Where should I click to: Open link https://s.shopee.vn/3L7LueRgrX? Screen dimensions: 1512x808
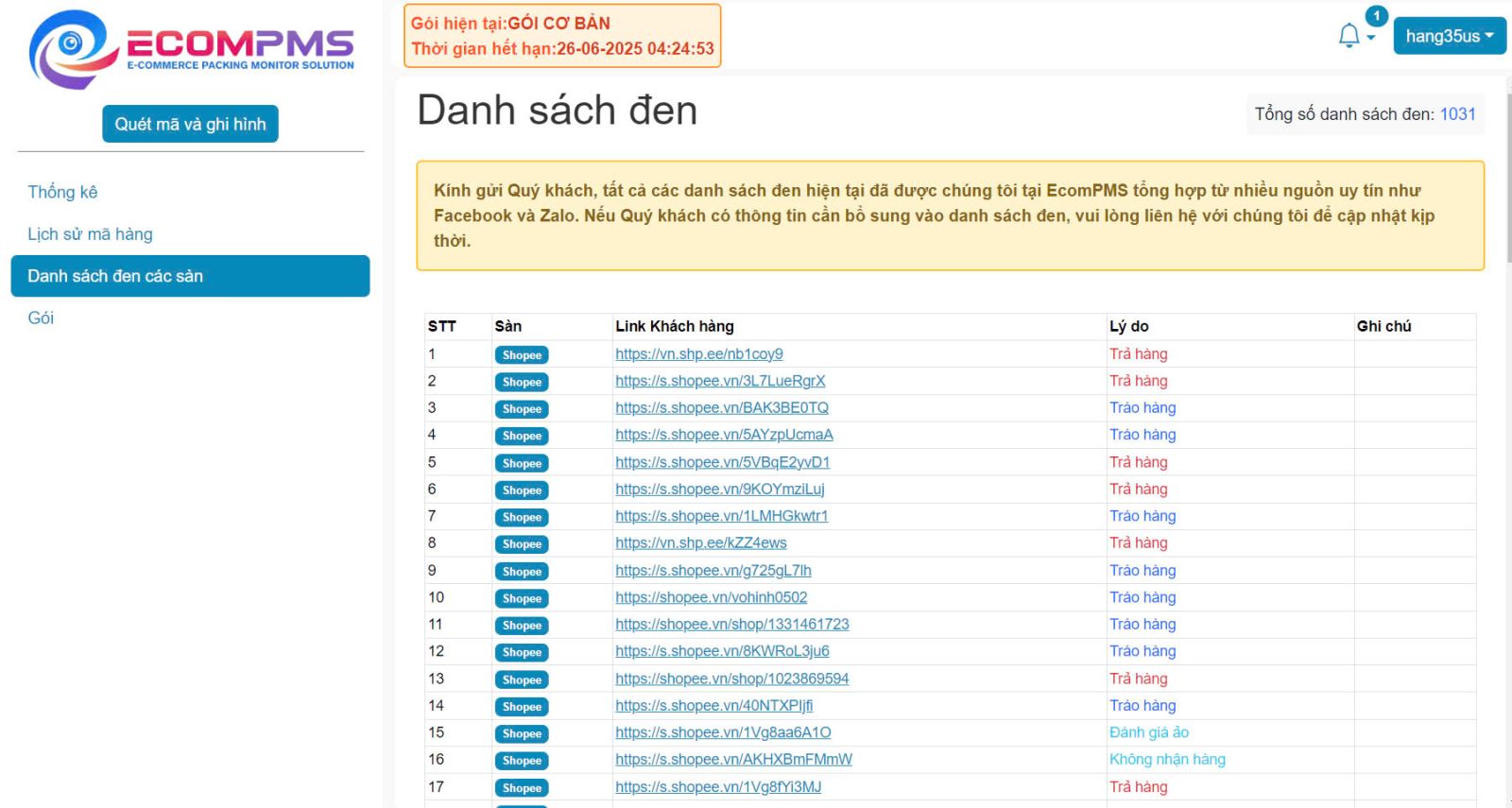720,381
